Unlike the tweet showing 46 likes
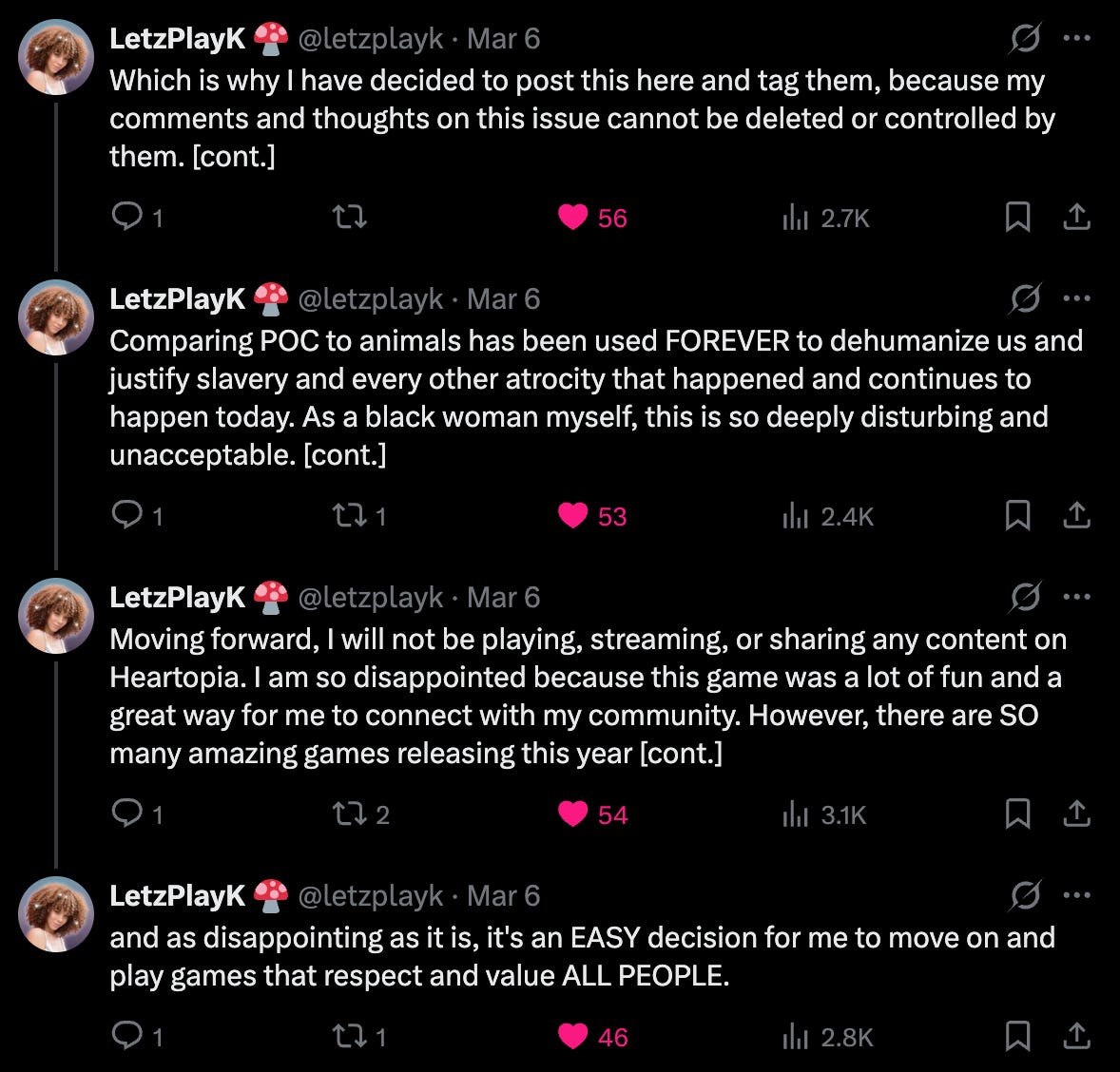The width and height of the screenshot is (1120, 1072). 592,1036
